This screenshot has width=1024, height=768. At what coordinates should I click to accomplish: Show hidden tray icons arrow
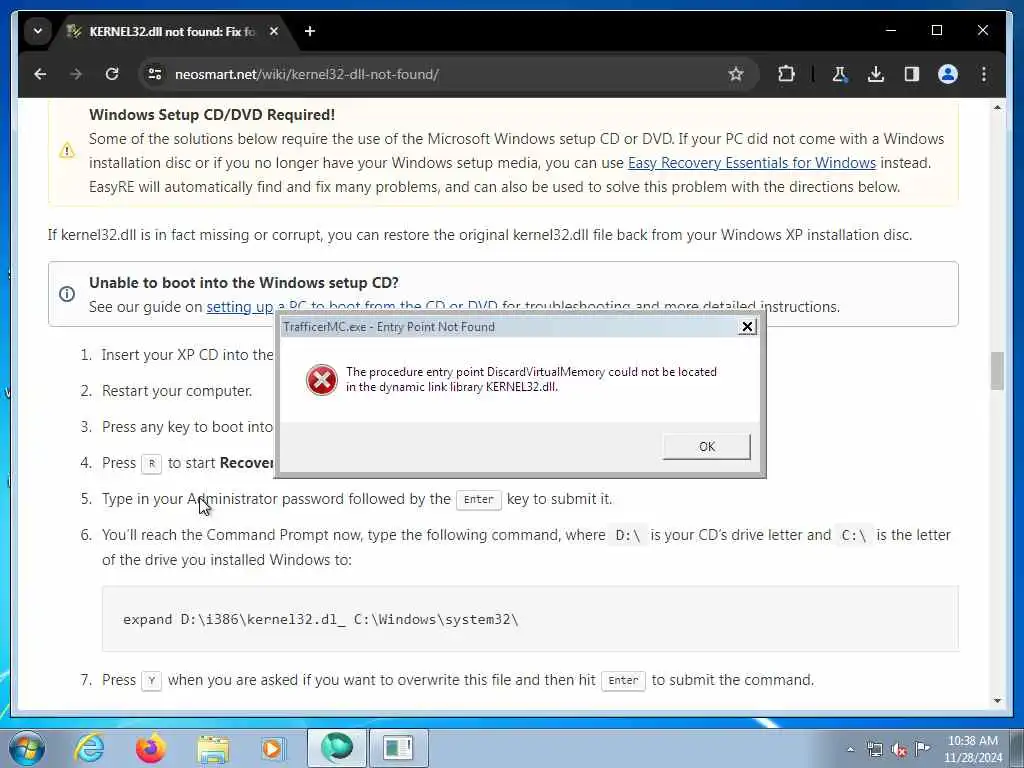pos(850,749)
